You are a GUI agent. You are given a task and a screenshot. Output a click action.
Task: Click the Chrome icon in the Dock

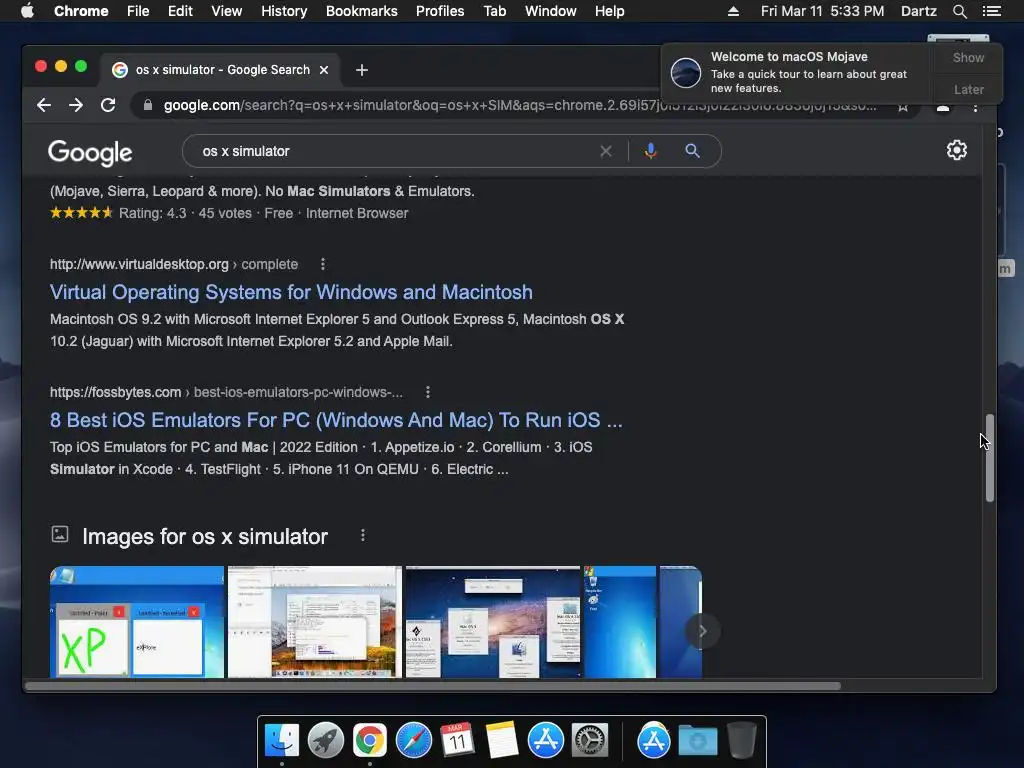(x=370, y=741)
